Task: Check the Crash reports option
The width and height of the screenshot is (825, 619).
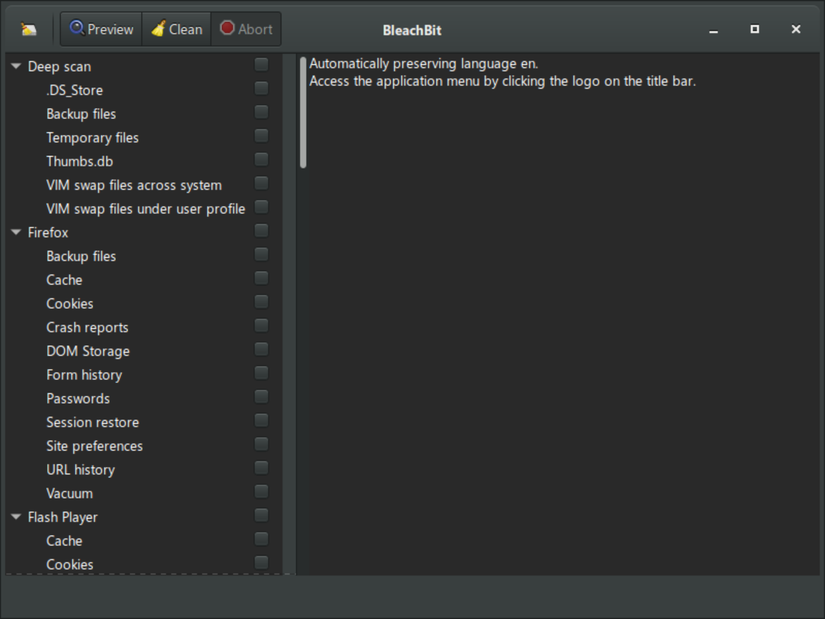Action: point(261,326)
